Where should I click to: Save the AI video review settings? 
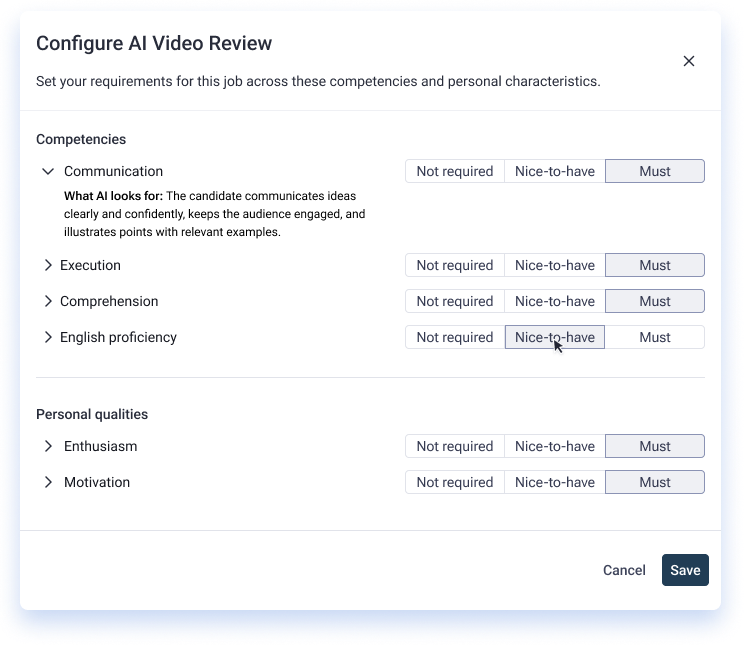click(685, 570)
